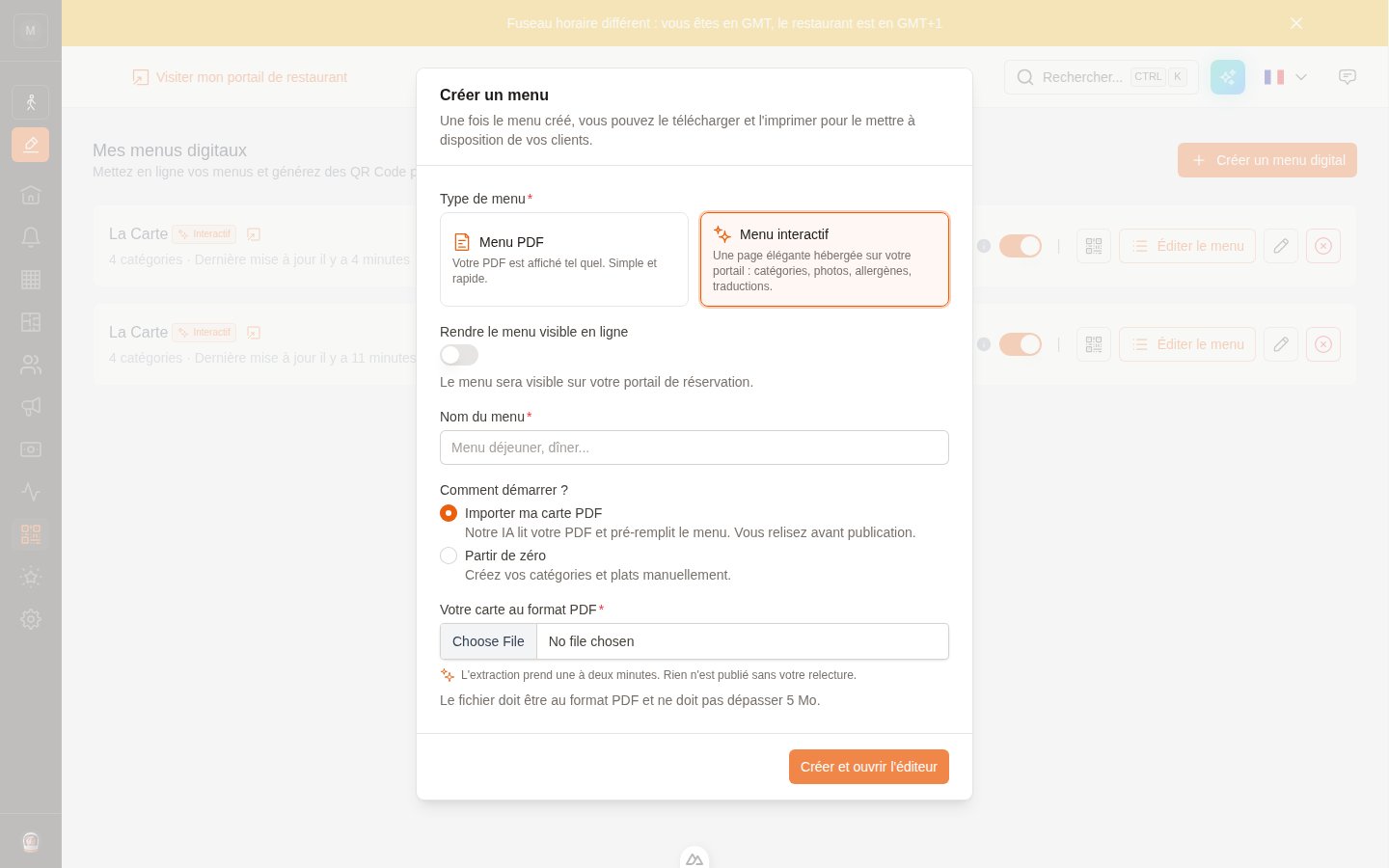Screen dimensions: 1389x868
Task: Click 'Éditer le menu' for menu updated 11 minutes ago
Action: pos(1187,344)
